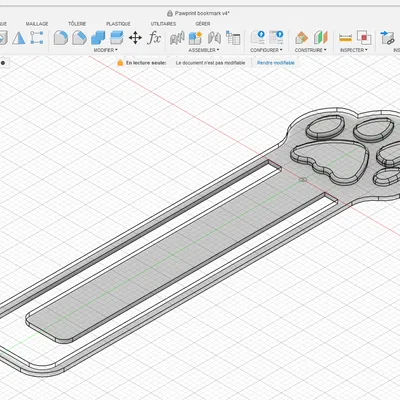The image size is (400, 400).
Task: Select the Offset Plane icon in Construire
Action: pos(301,38)
